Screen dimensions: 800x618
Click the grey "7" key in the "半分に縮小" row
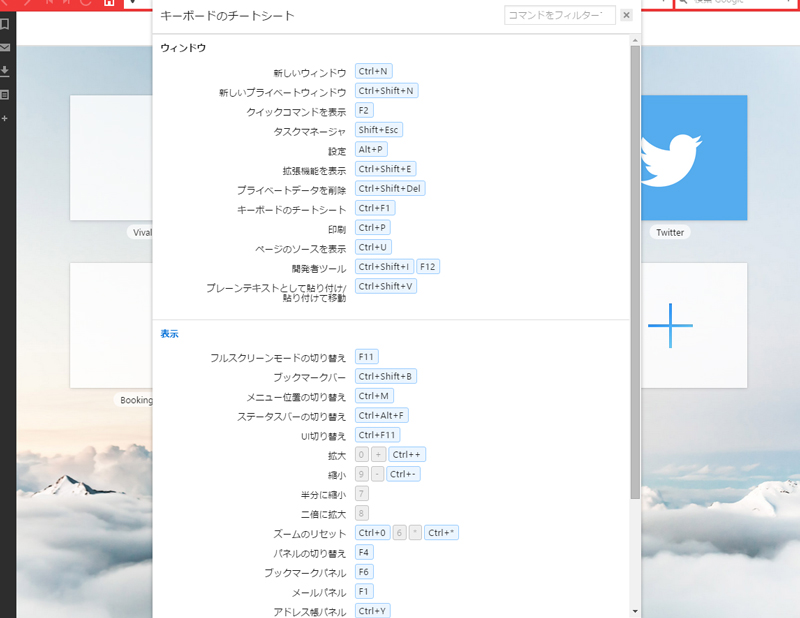pos(362,494)
